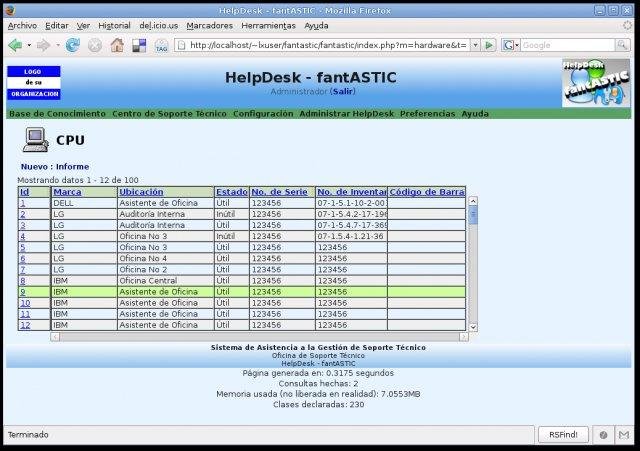The width and height of the screenshot is (640, 451).
Task: Open the Historial menu
Action: tap(114, 26)
